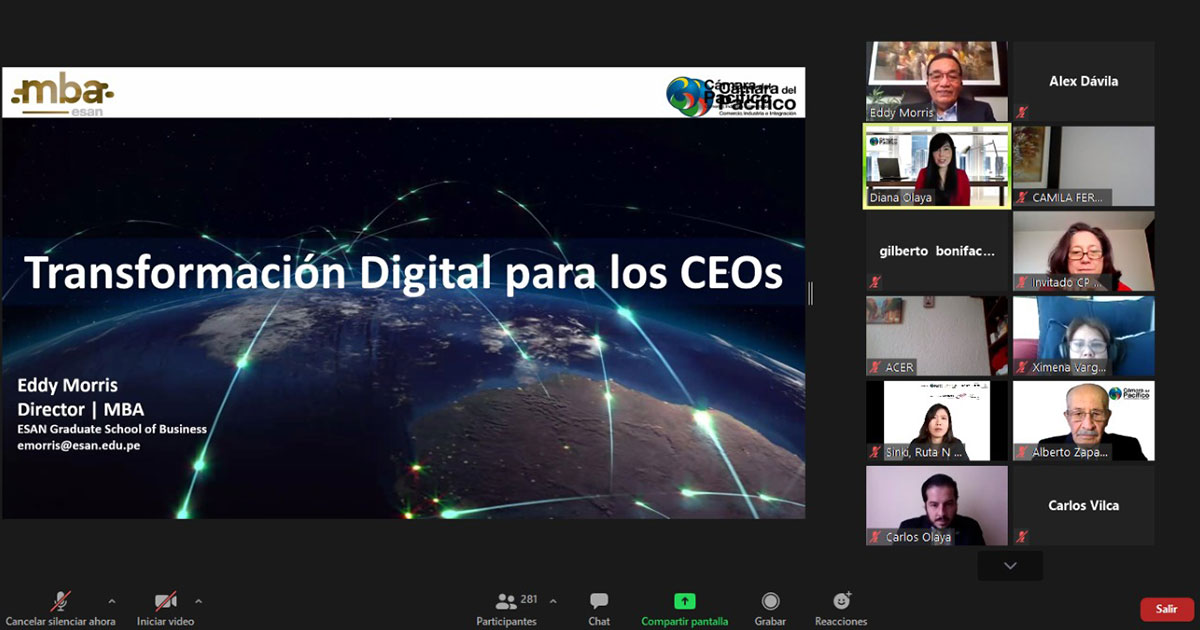Show more participants with down chevron
1200x630 pixels.
click(1010, 566)
